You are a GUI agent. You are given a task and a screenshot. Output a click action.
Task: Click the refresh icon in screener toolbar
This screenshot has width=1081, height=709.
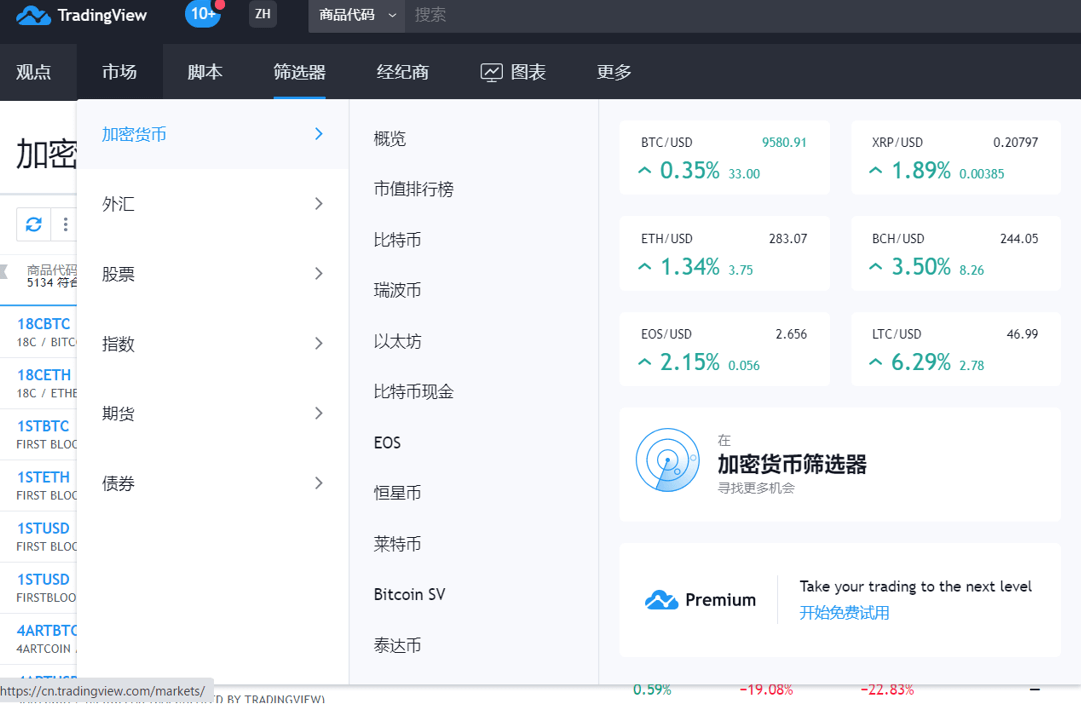(34, 224)
